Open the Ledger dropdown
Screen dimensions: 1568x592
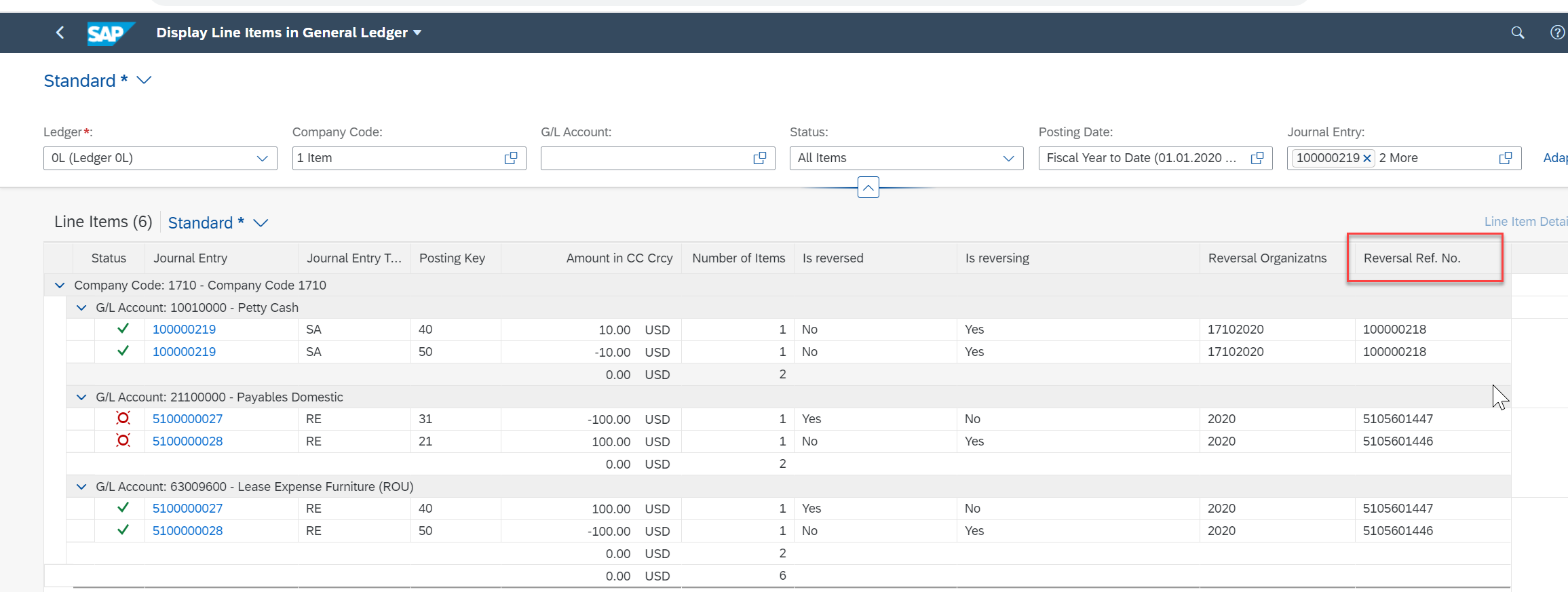click(x=262, y=158)
